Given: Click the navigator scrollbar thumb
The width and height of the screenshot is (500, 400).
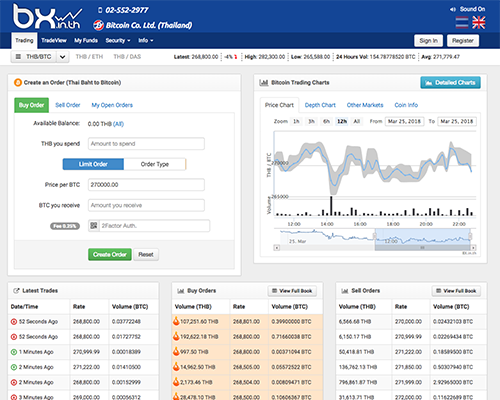Looking at the screenshot, I should (x=422, y=248).
